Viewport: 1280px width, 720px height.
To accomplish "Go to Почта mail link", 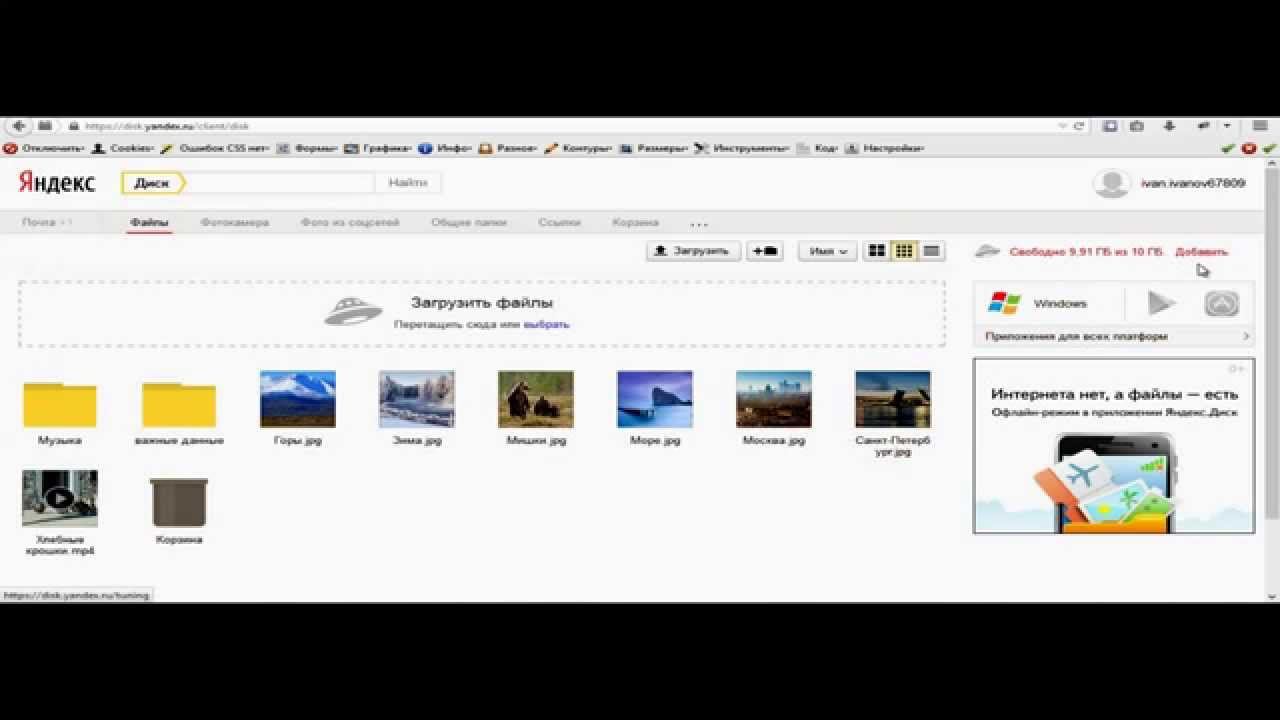I will coord(40,222).
